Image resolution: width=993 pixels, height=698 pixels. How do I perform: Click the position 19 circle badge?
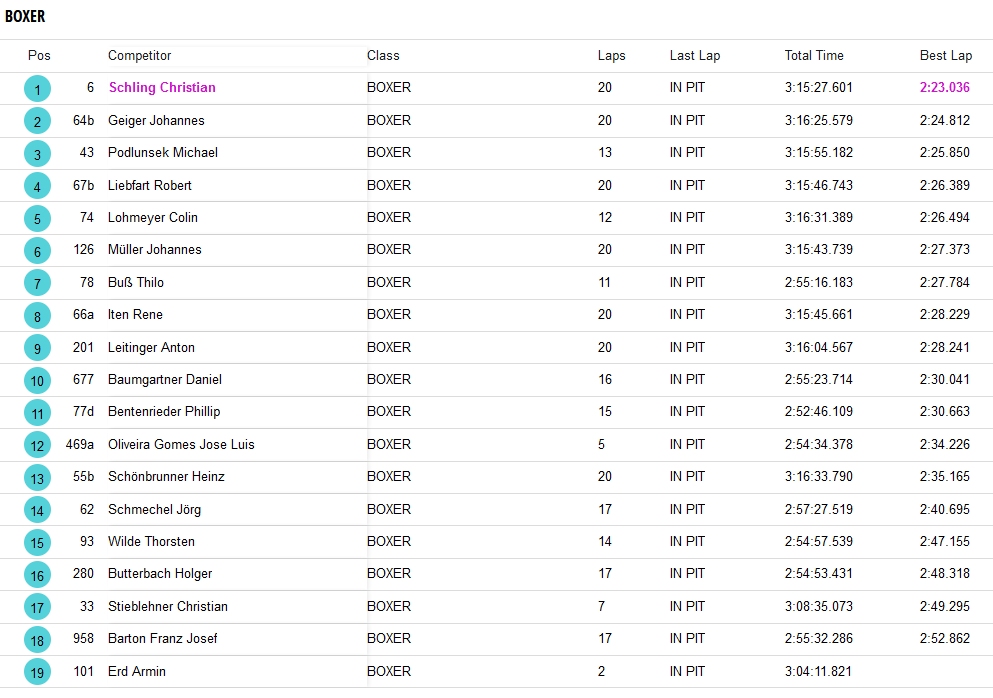37,673
